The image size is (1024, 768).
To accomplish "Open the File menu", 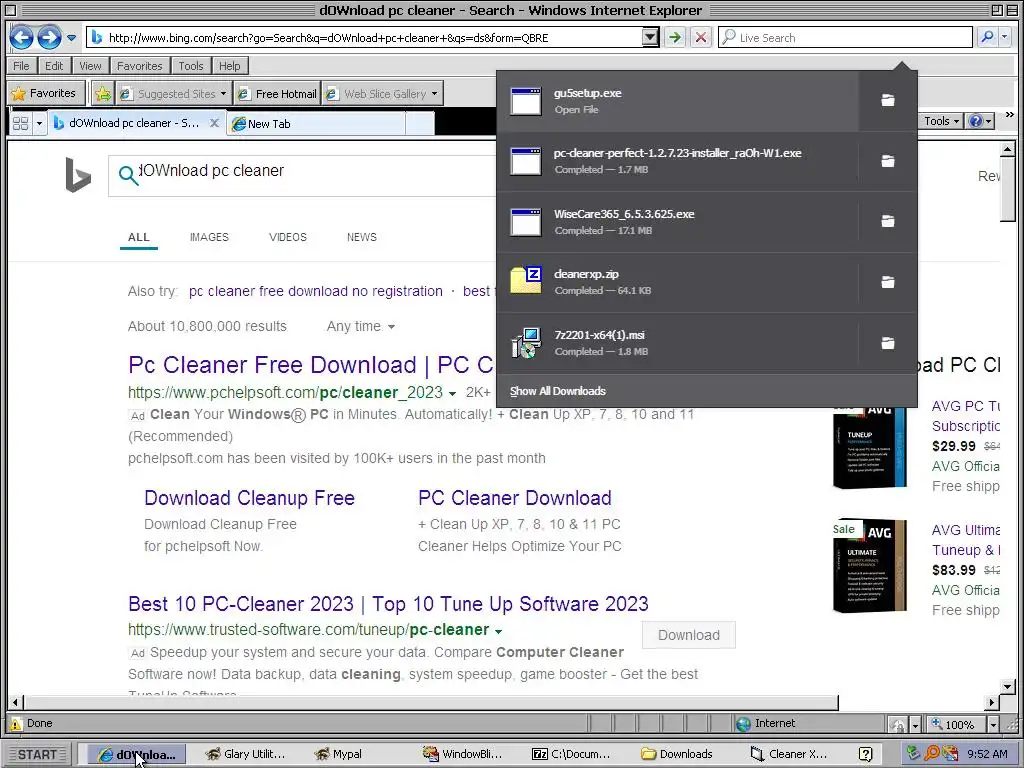I will 21,66.
